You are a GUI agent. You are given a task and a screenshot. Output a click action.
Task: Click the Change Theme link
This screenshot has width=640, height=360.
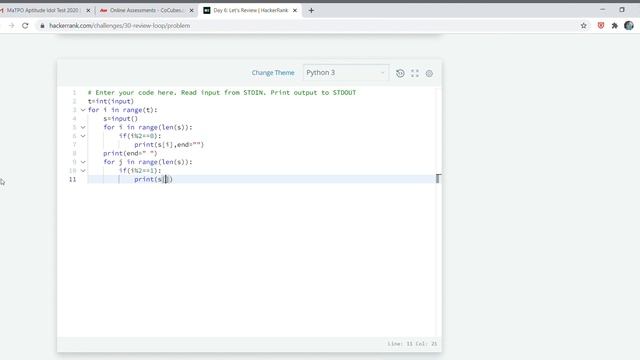[x=273, y=73]
